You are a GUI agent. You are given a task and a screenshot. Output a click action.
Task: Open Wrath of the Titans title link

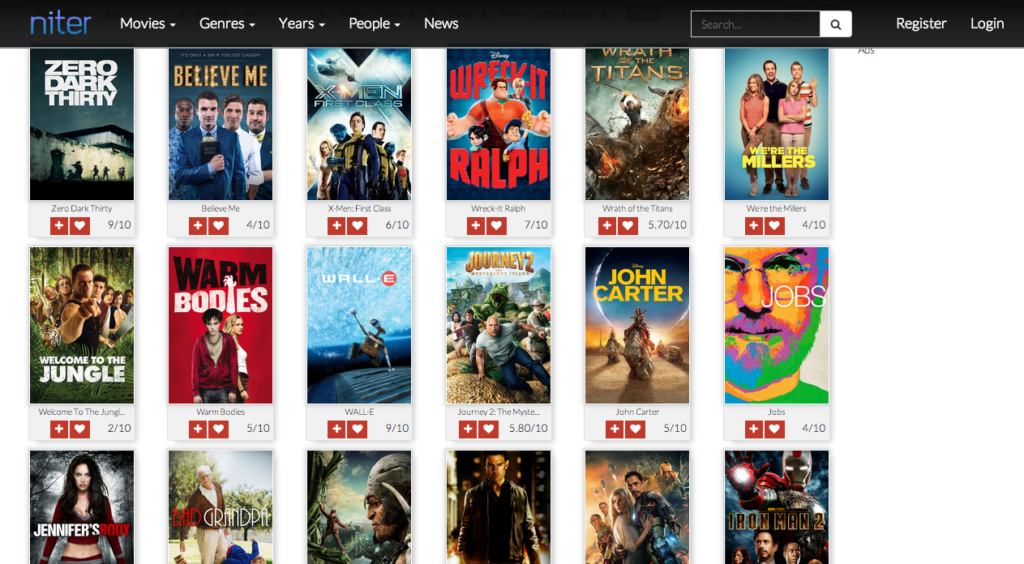[x=637, y=209]
